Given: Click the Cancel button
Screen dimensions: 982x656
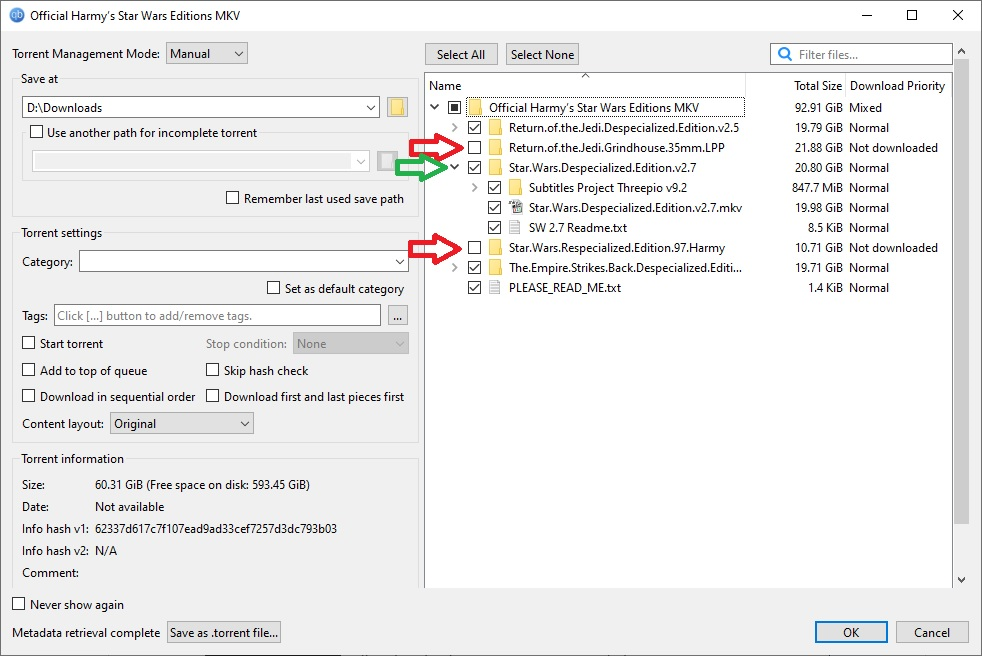Looking at the screenshot, I should 932,632.
